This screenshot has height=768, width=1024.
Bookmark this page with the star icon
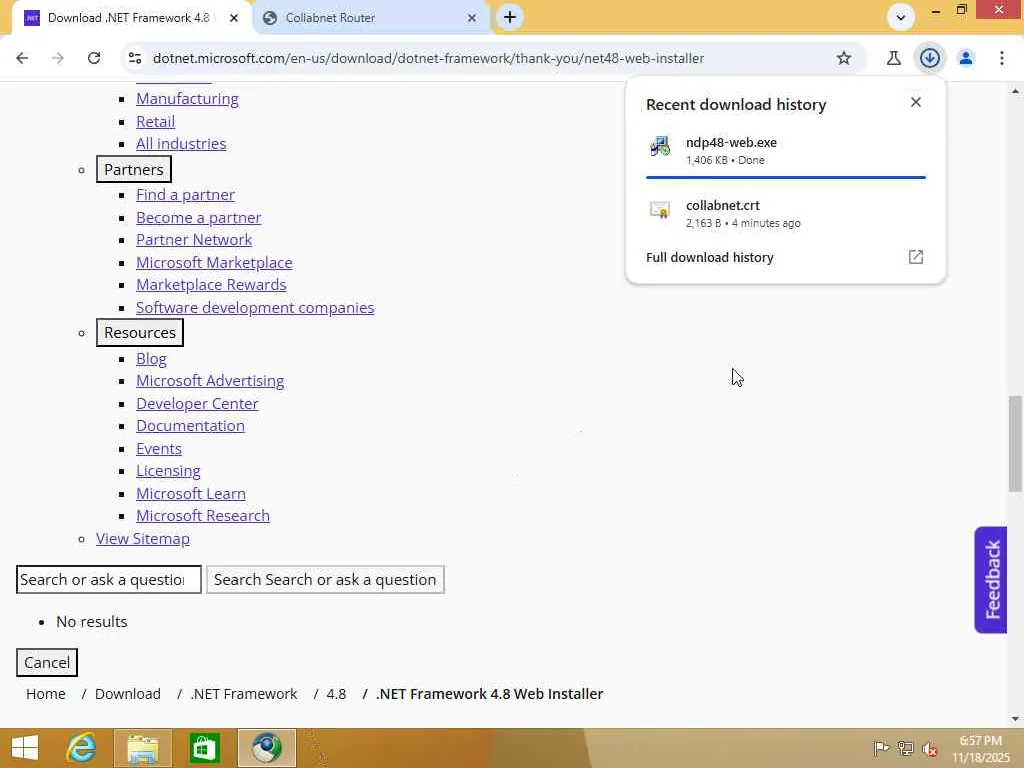coord(844,58)
